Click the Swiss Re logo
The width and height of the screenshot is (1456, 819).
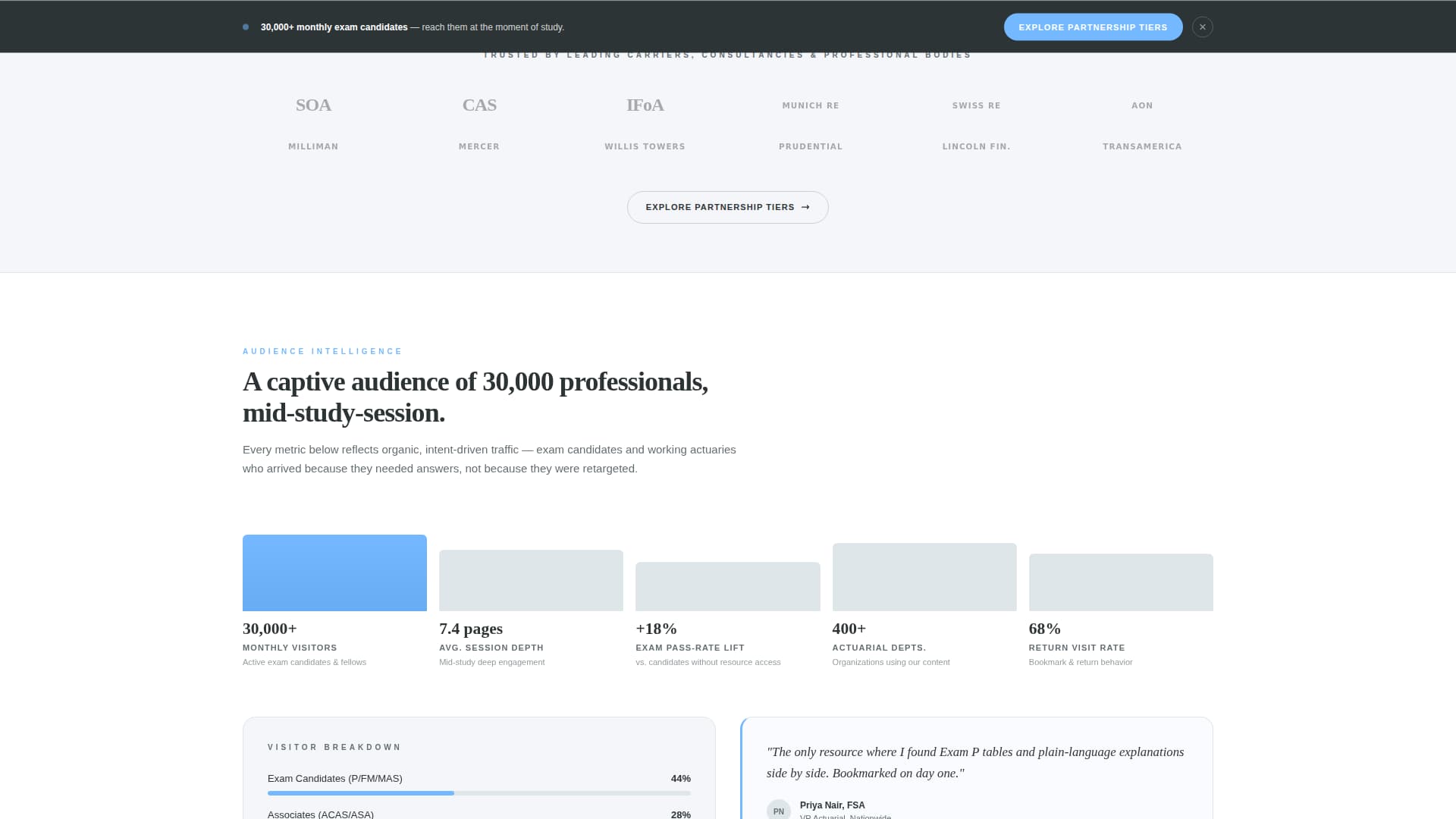coord(977,105)
